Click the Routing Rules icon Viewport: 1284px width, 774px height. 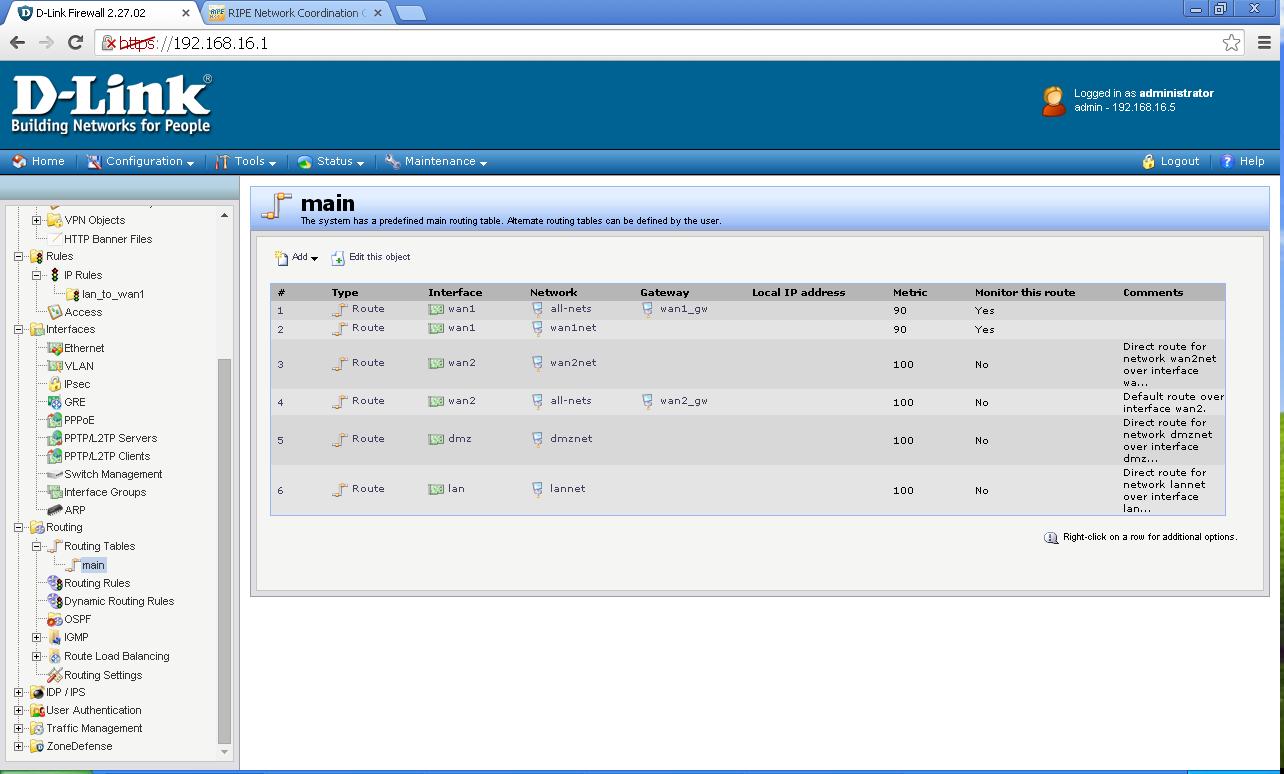tap(55, 583)
